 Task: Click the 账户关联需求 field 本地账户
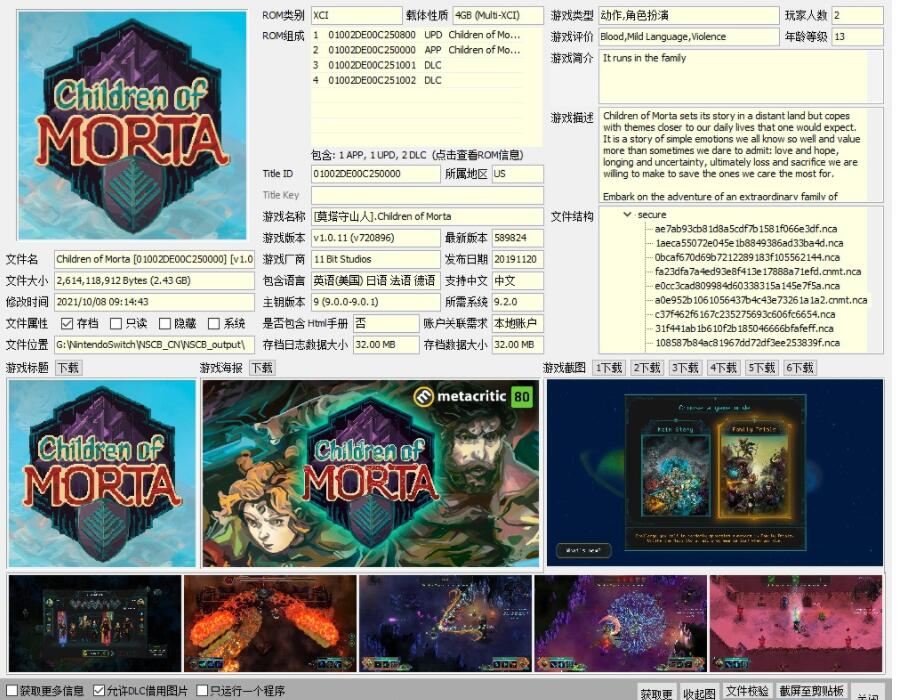coord(517,323)
